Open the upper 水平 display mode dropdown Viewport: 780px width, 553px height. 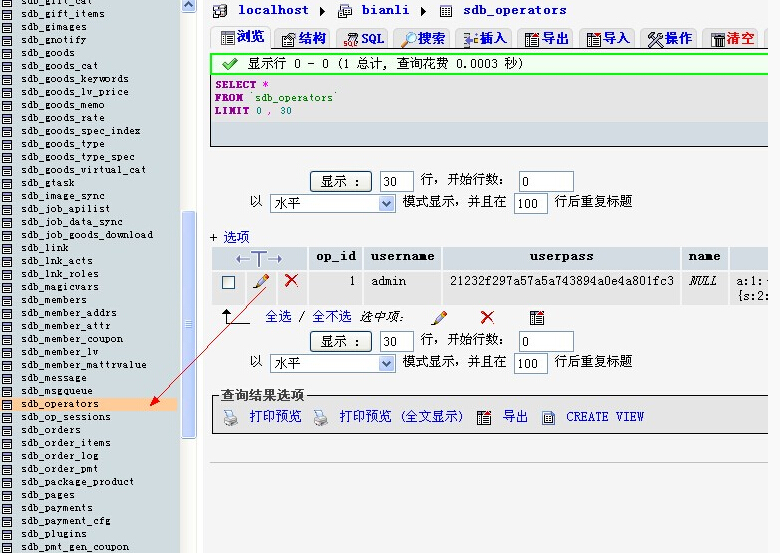[333, 203]
